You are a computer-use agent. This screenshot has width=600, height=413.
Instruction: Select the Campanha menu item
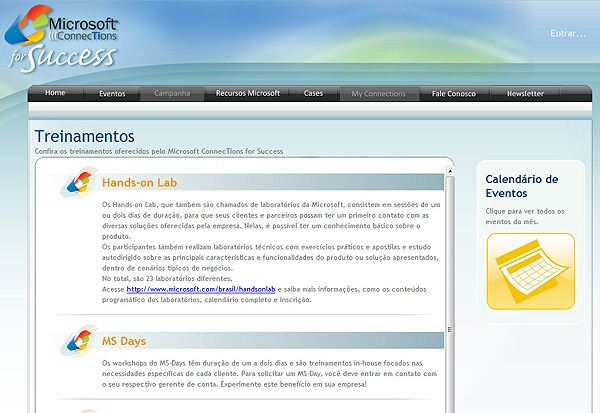(x=172, y=93)
